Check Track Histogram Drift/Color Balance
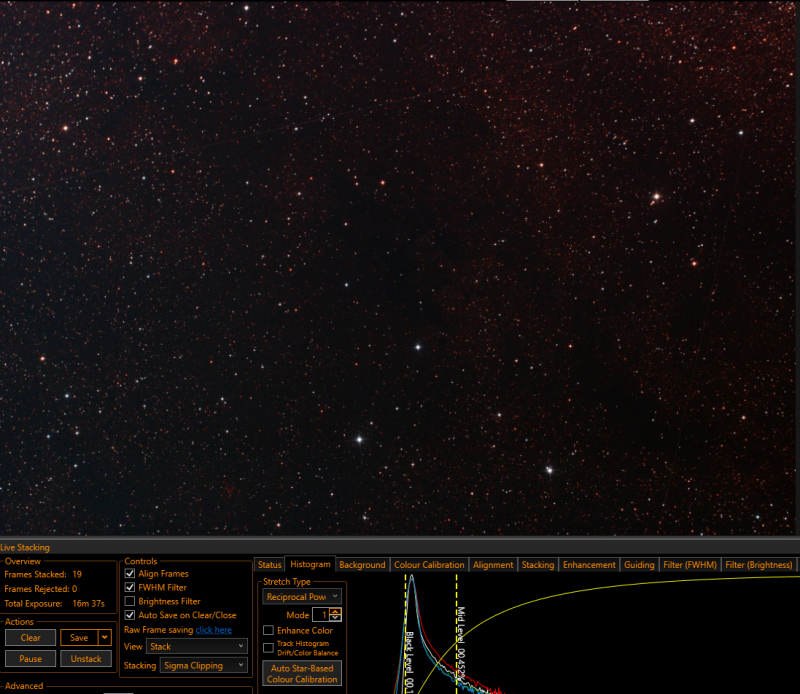The image size is (800, 694). (x=268, y=648)
